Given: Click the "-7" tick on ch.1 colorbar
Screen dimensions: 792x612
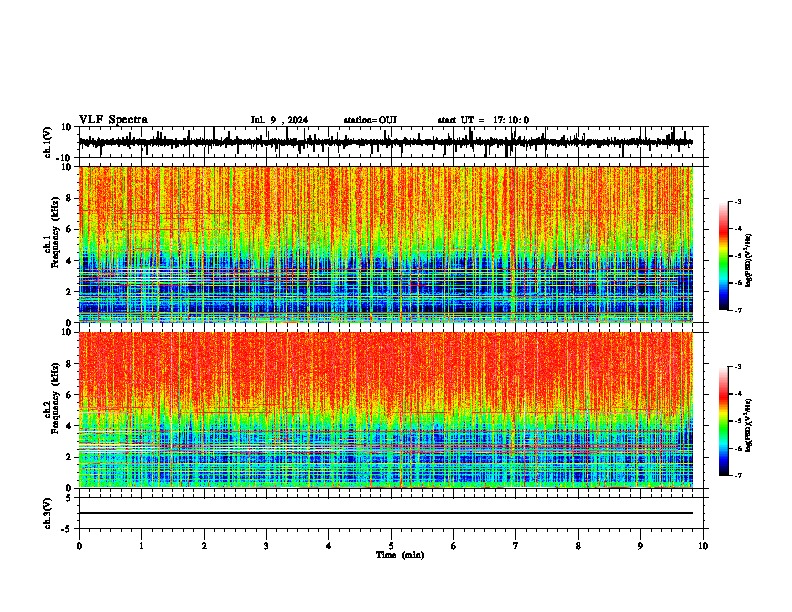Looking at the screenshot, I should pos(737,310).
